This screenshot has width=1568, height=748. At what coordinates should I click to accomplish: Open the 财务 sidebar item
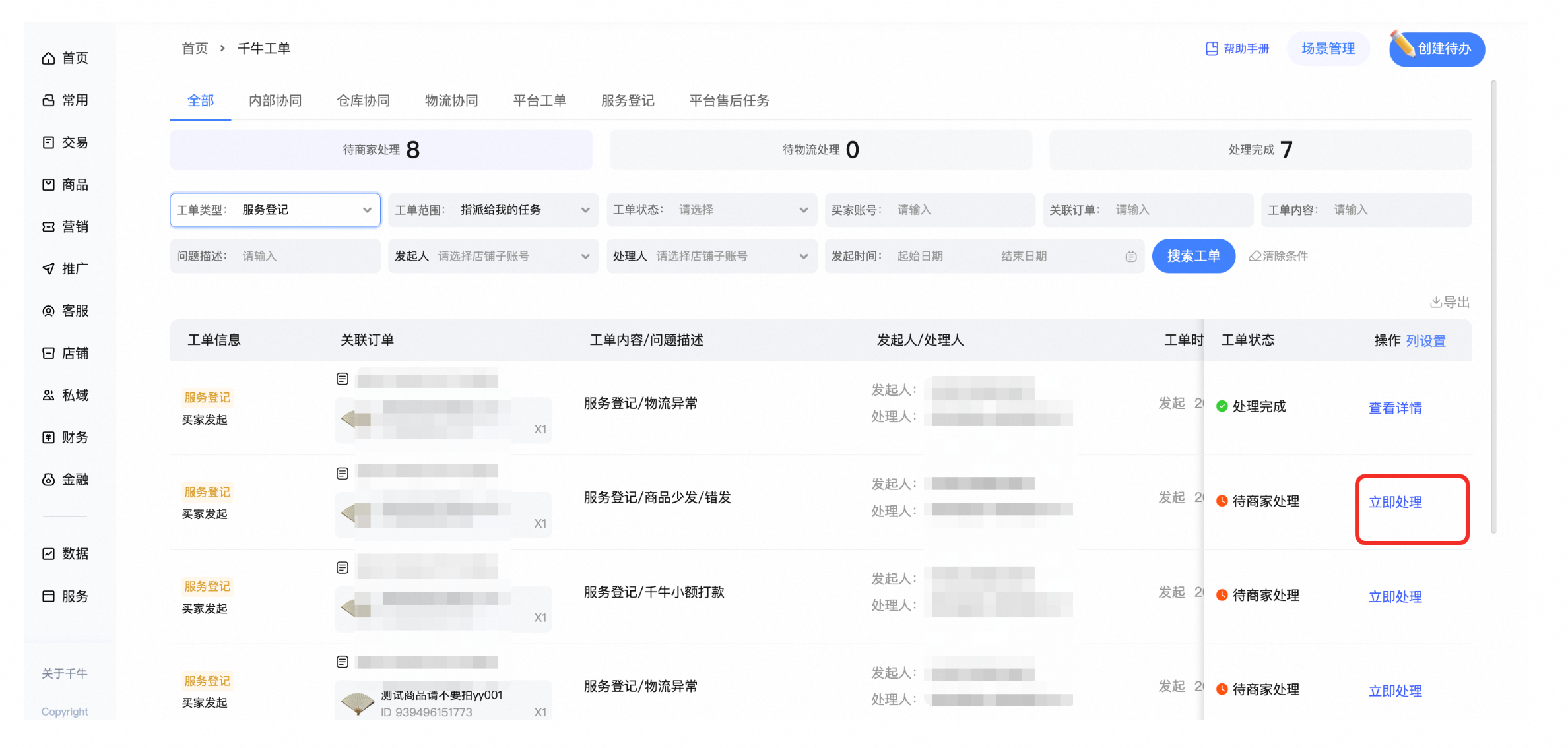tap(65, 437)
